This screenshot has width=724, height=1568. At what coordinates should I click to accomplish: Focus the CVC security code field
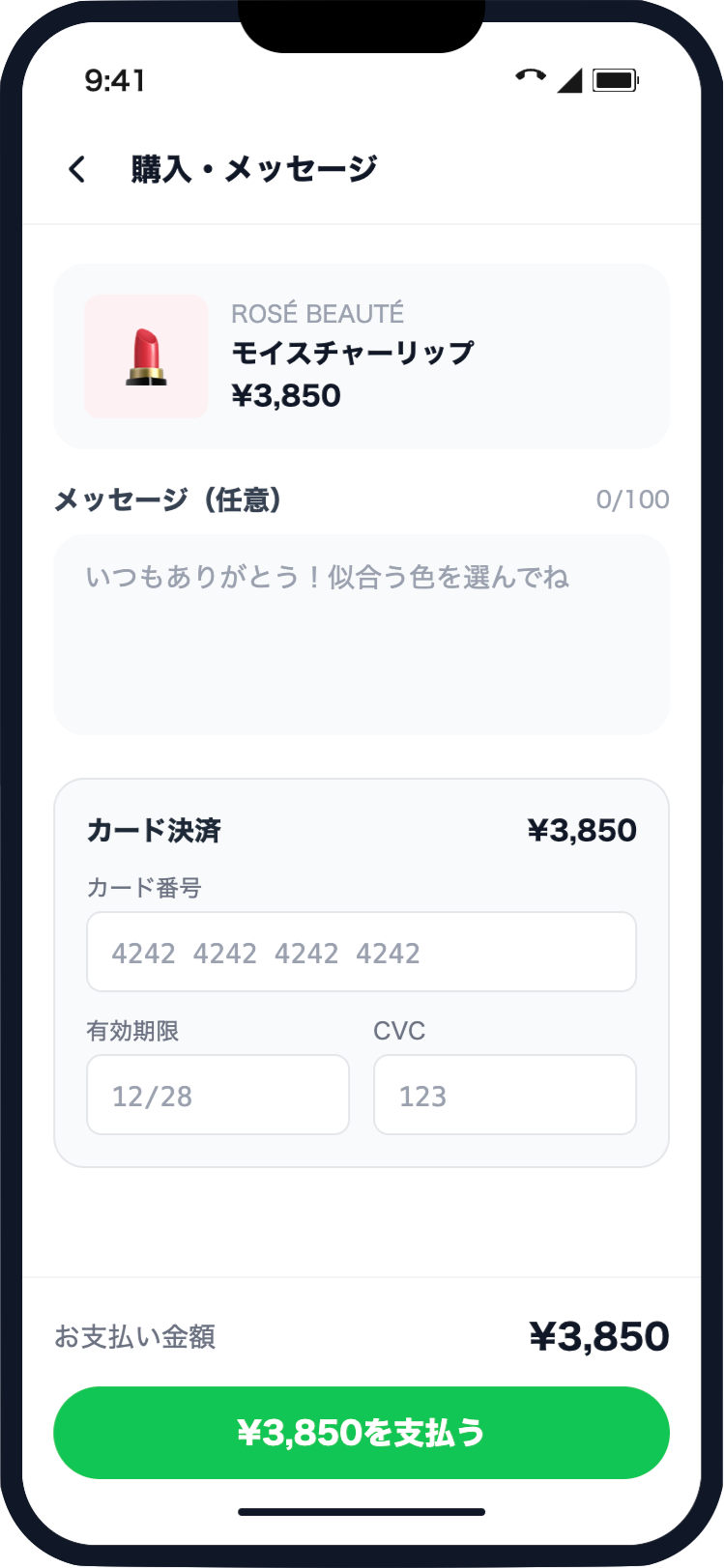tap(505, 1095)
